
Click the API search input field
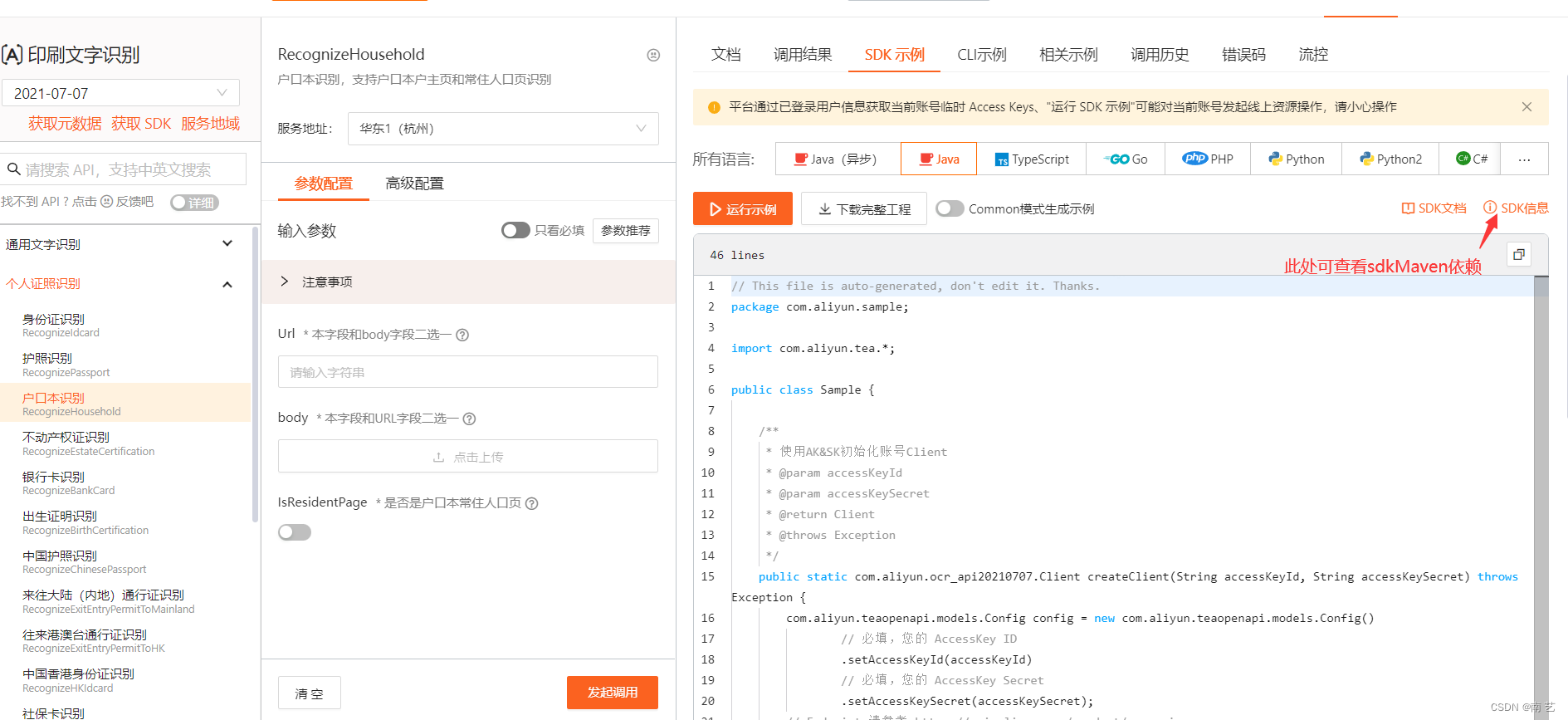coord(123,169)
